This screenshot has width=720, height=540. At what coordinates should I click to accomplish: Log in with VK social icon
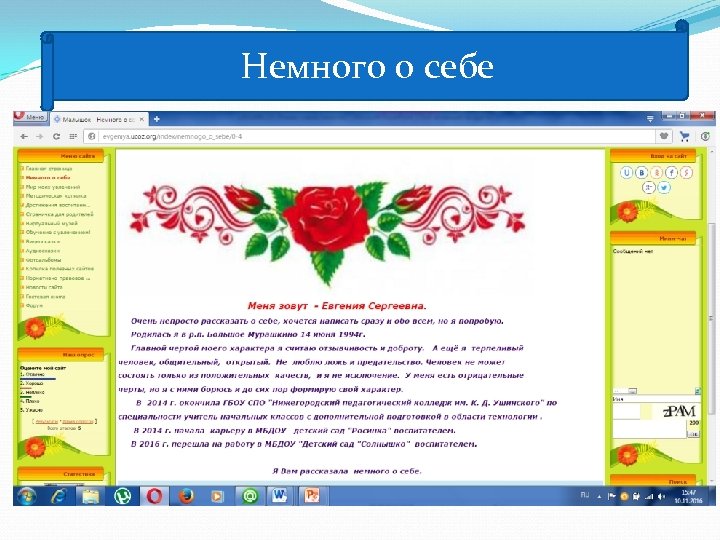click(x=641, y=173)
